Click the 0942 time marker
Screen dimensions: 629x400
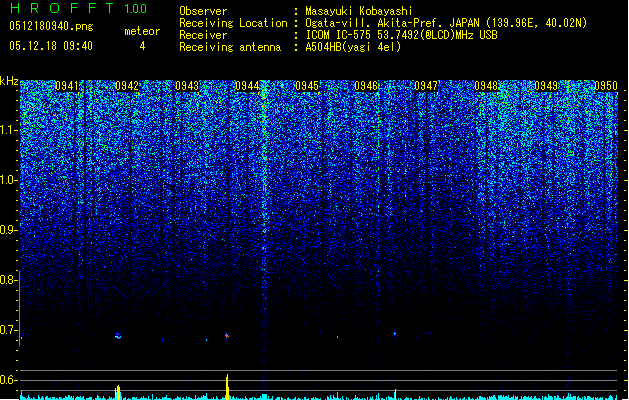click(127, 86)
